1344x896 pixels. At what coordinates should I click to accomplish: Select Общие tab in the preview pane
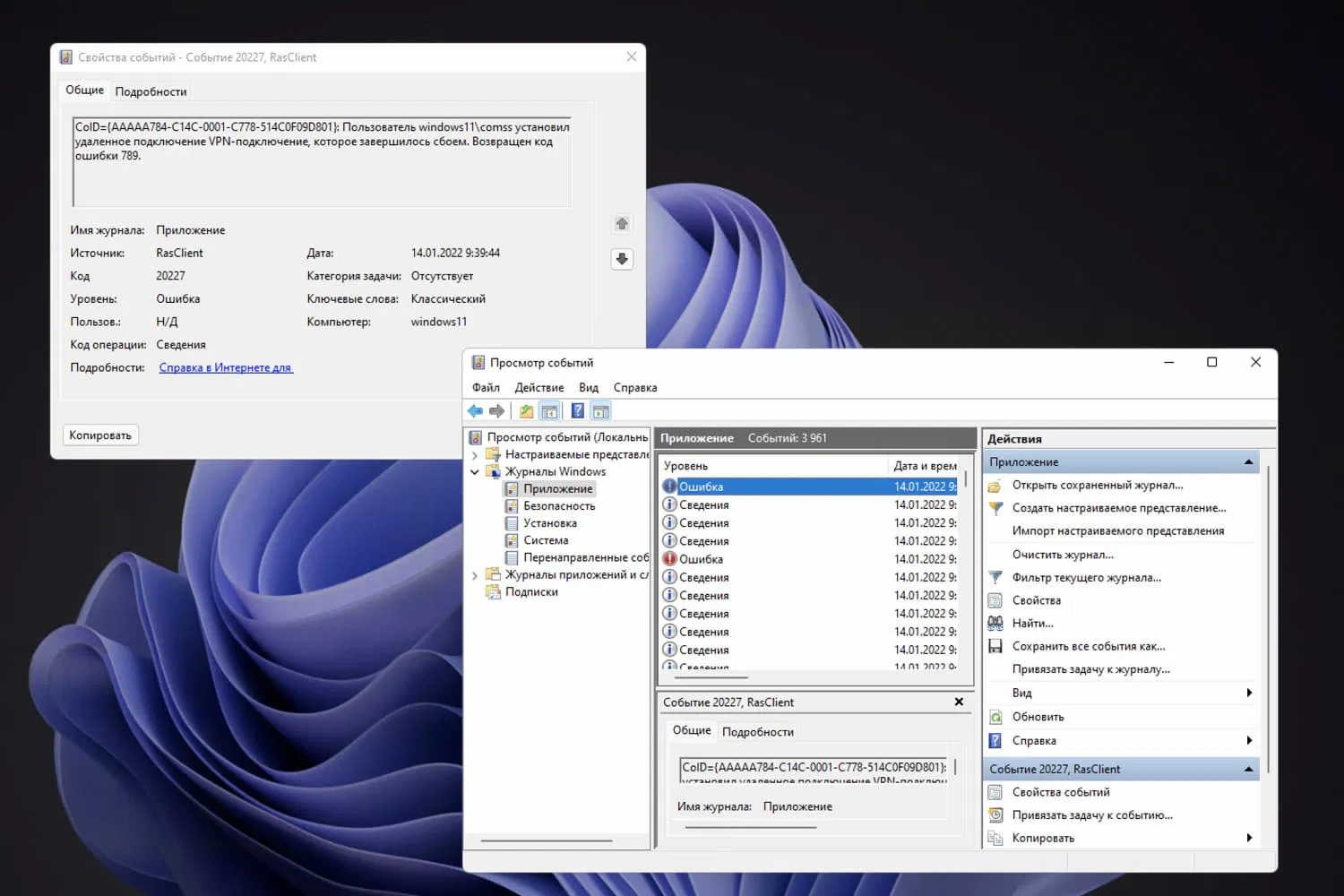(692, 730)
